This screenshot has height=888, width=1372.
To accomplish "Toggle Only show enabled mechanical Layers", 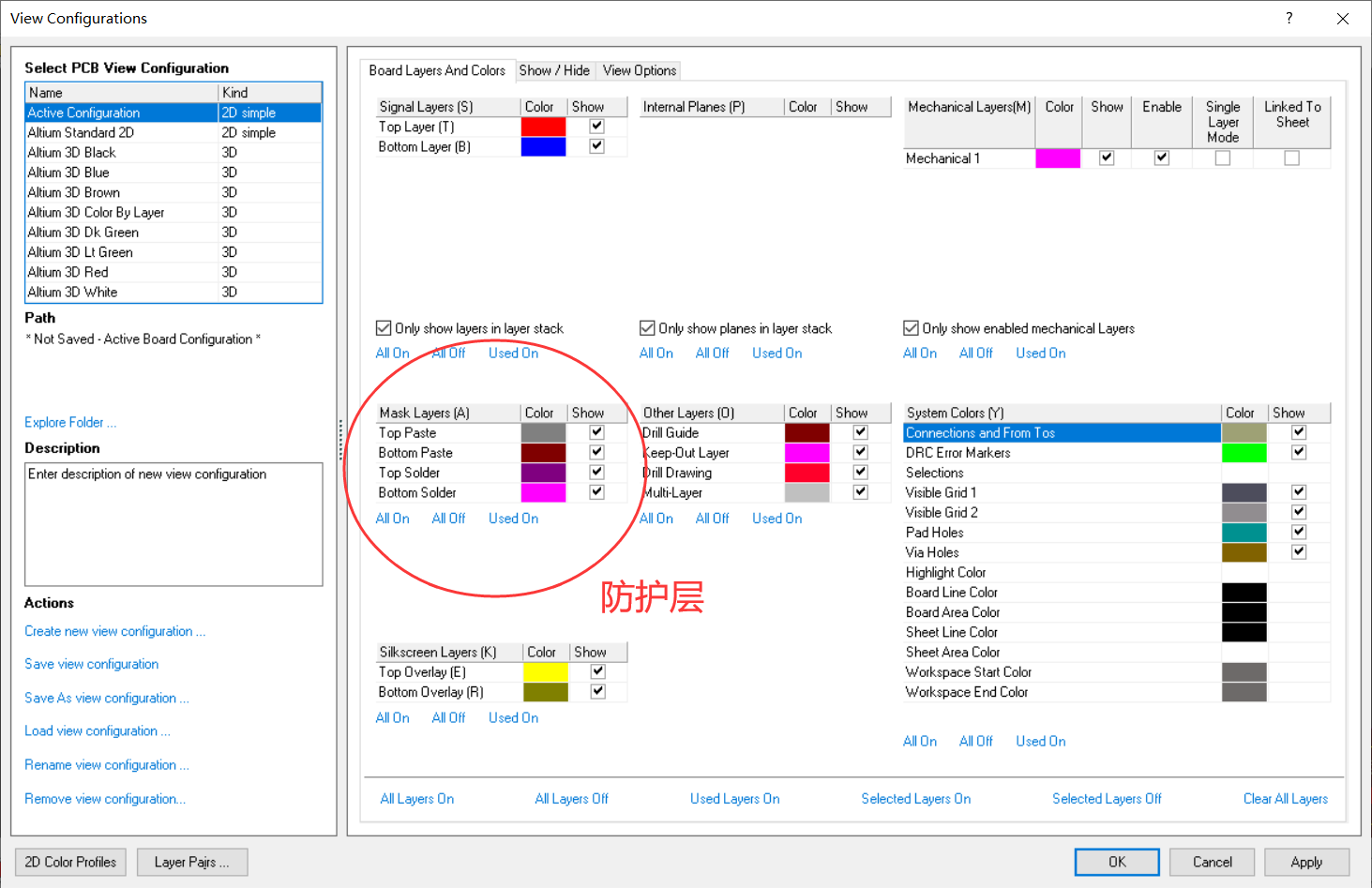I will click(x=911, y=328).
